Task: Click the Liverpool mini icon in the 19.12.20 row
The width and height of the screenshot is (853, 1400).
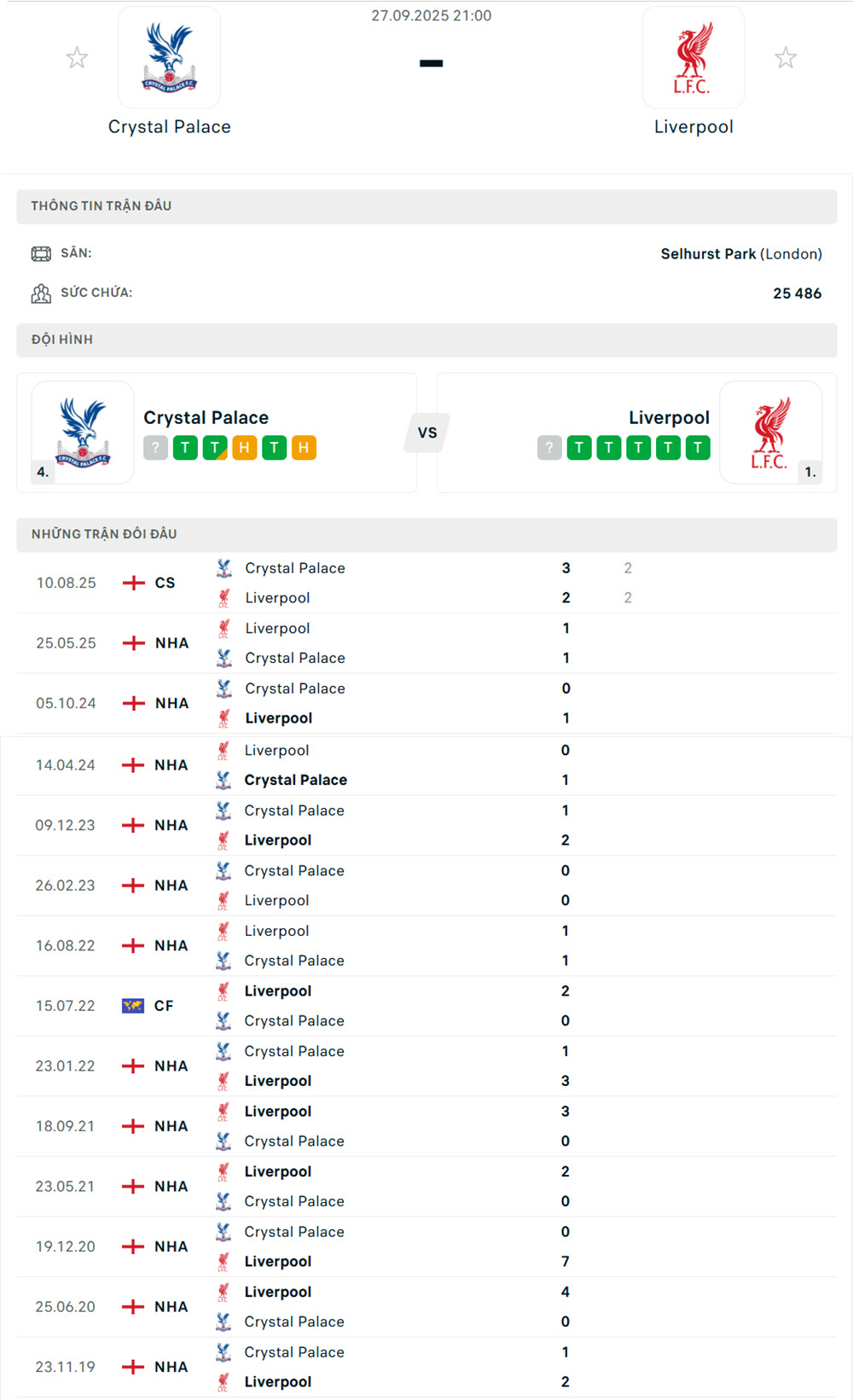Action: tap(223, 1261)
